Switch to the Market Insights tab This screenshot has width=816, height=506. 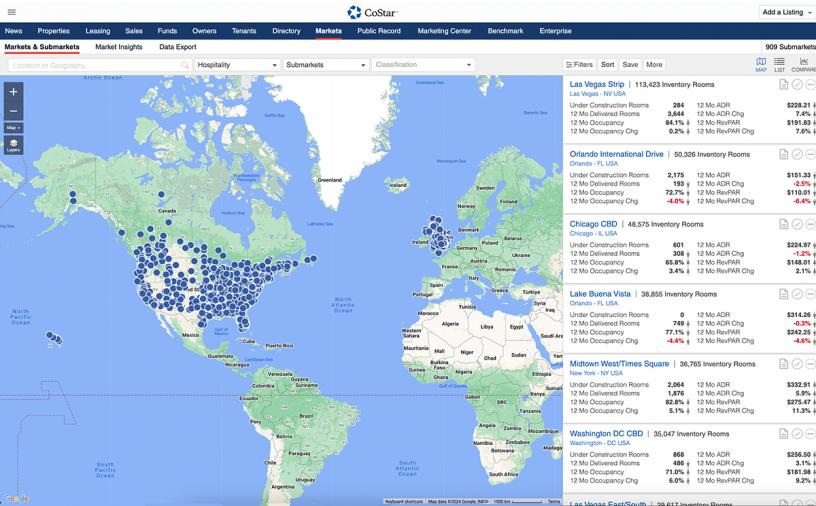coord(119,47)
